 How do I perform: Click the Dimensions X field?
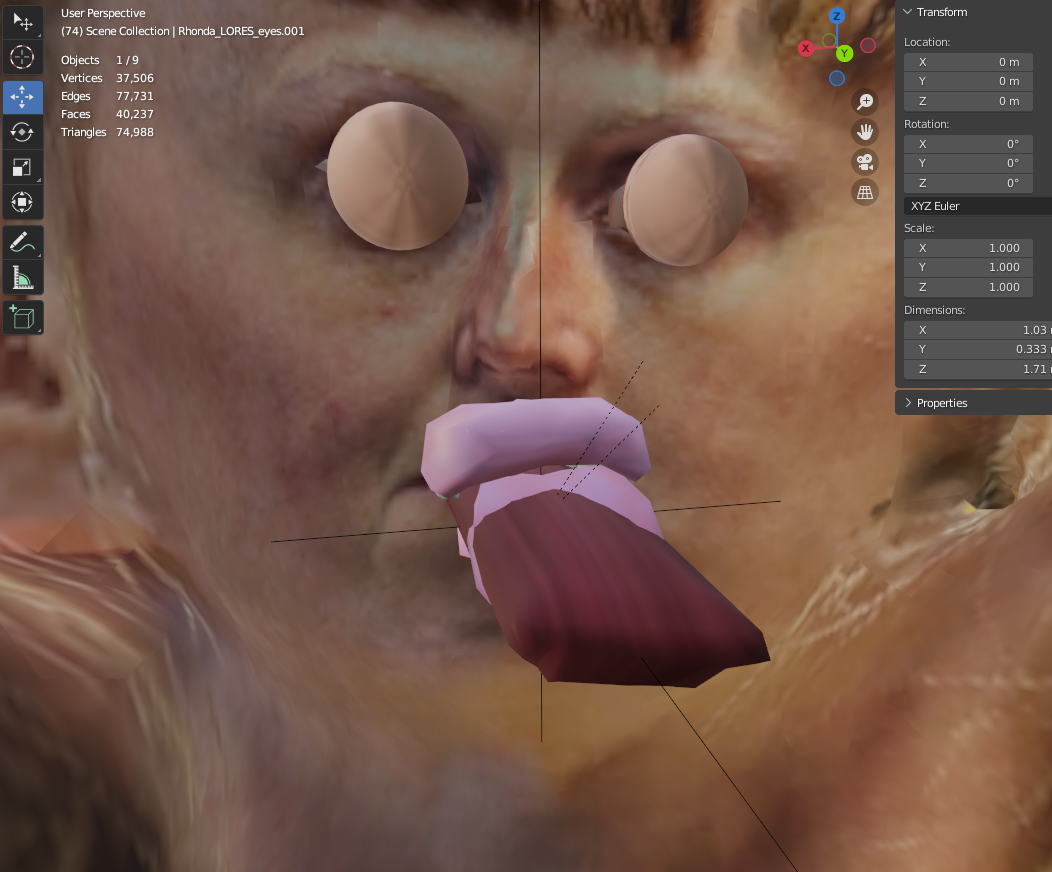(x=978, y=330)
